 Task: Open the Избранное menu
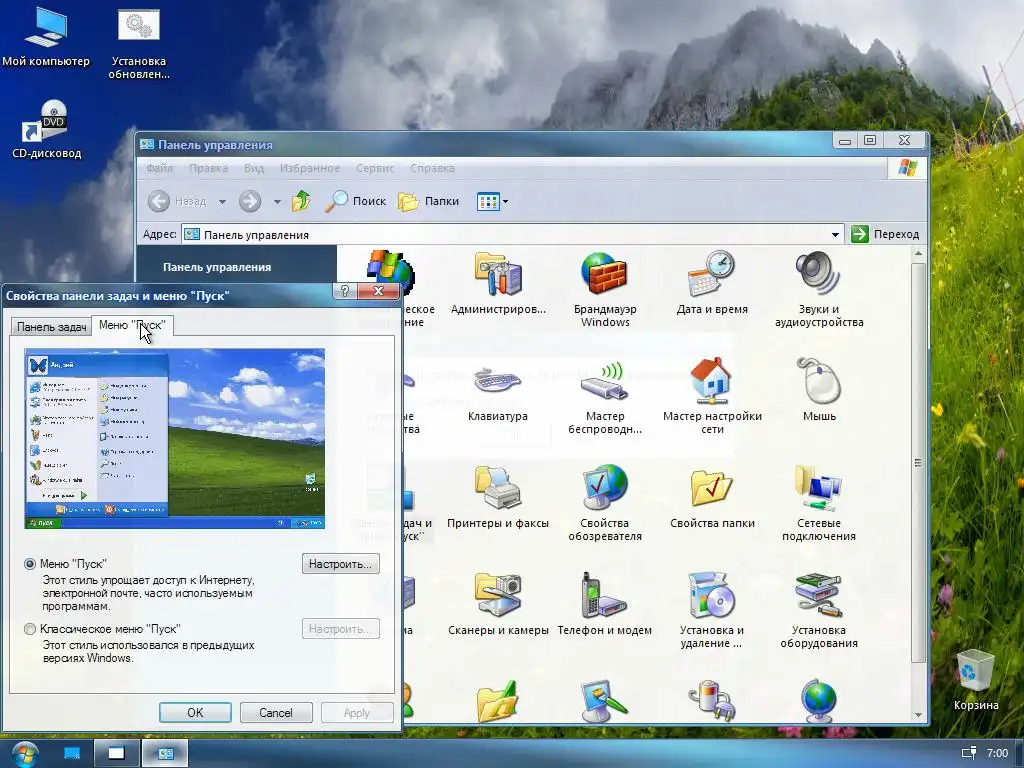pyautogui.click(x=310, y=168)
